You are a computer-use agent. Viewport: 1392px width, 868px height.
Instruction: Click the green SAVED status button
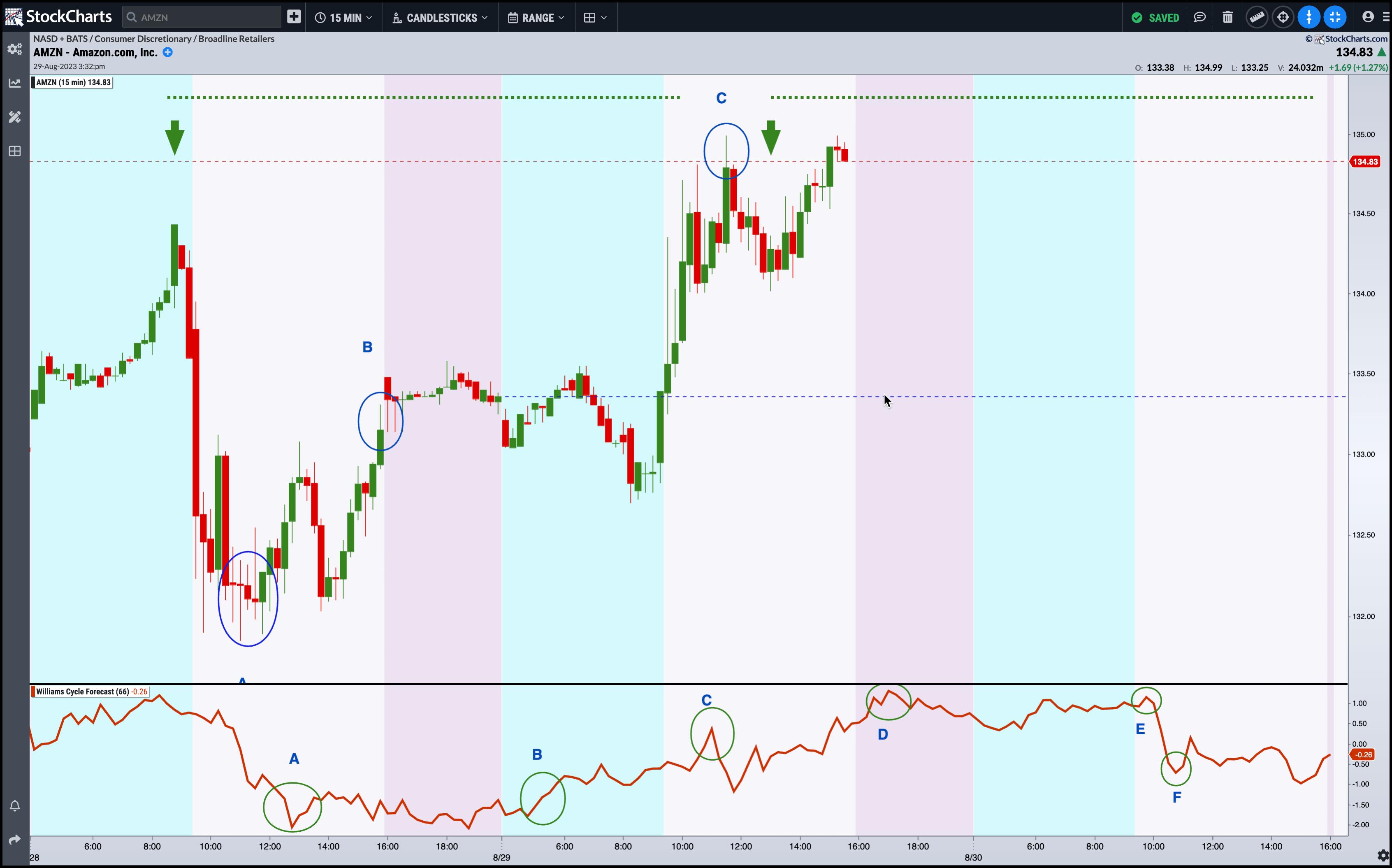(1155, 18)
